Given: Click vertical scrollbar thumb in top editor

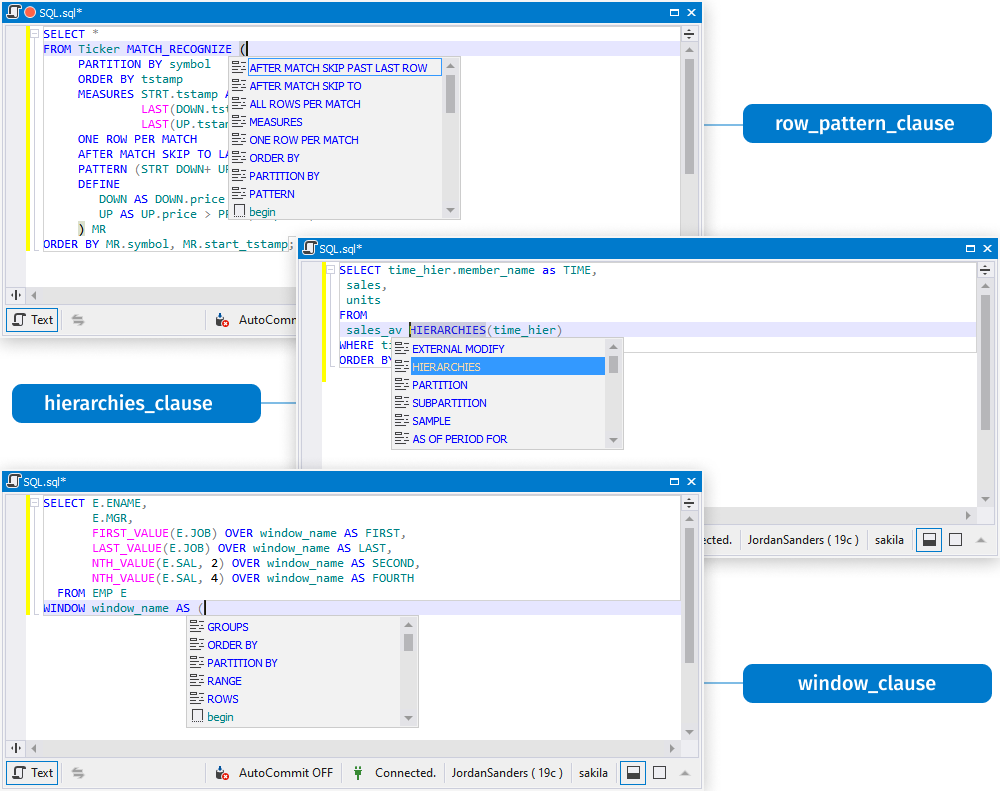Looking at the screenshot, I should point(689,117).
